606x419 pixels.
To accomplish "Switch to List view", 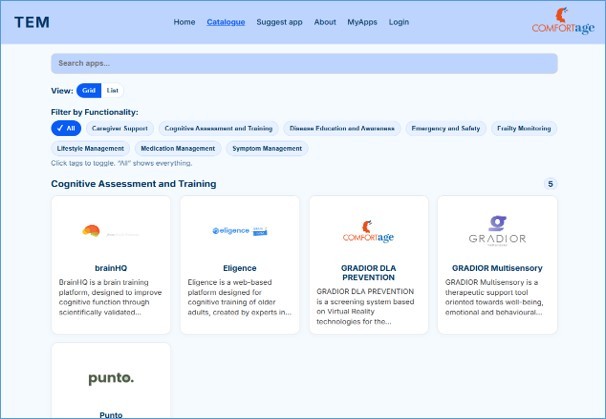I will (x=113, y=90).
